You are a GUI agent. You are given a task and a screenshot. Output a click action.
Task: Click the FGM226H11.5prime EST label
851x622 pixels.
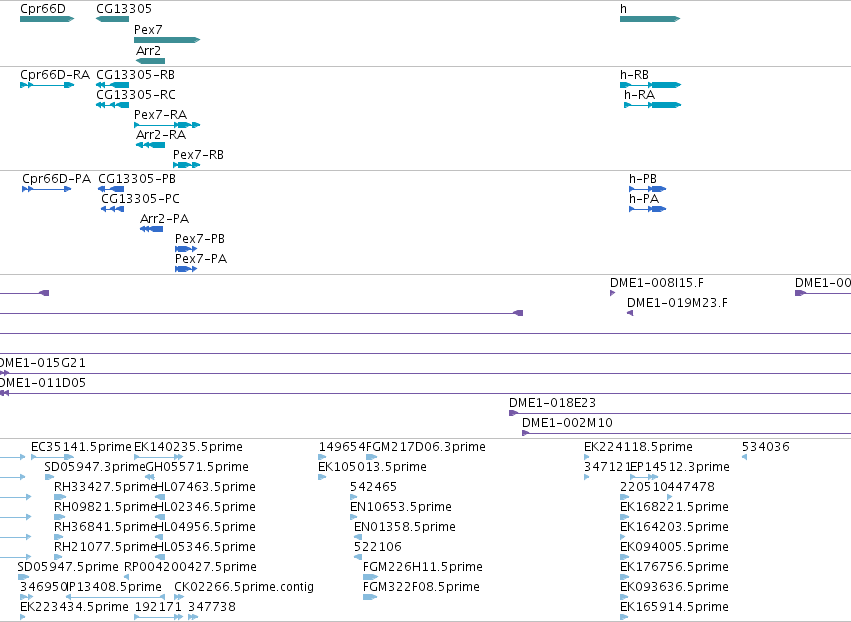pyautogui.click(x=423, y=567)
